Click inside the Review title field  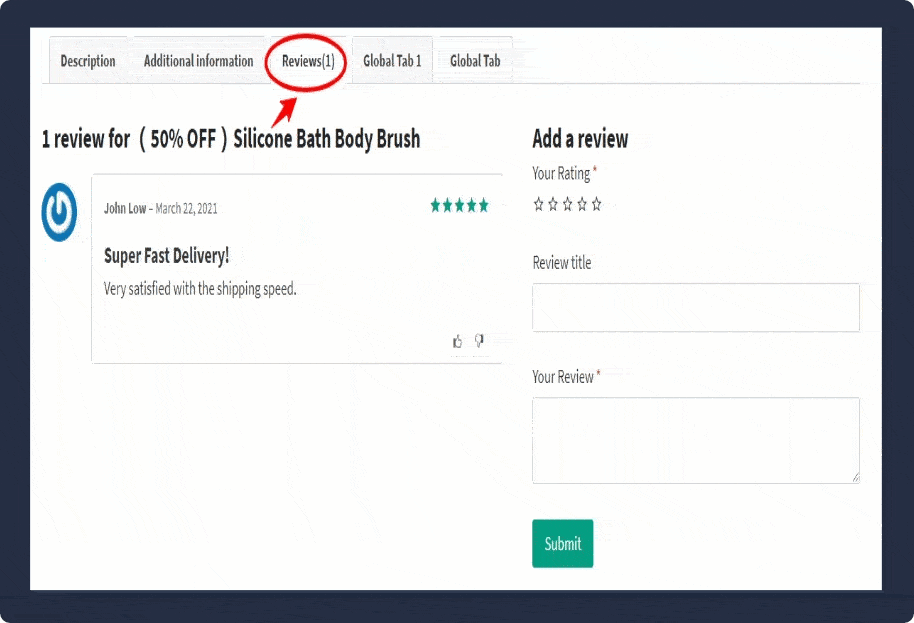(695, 307)
